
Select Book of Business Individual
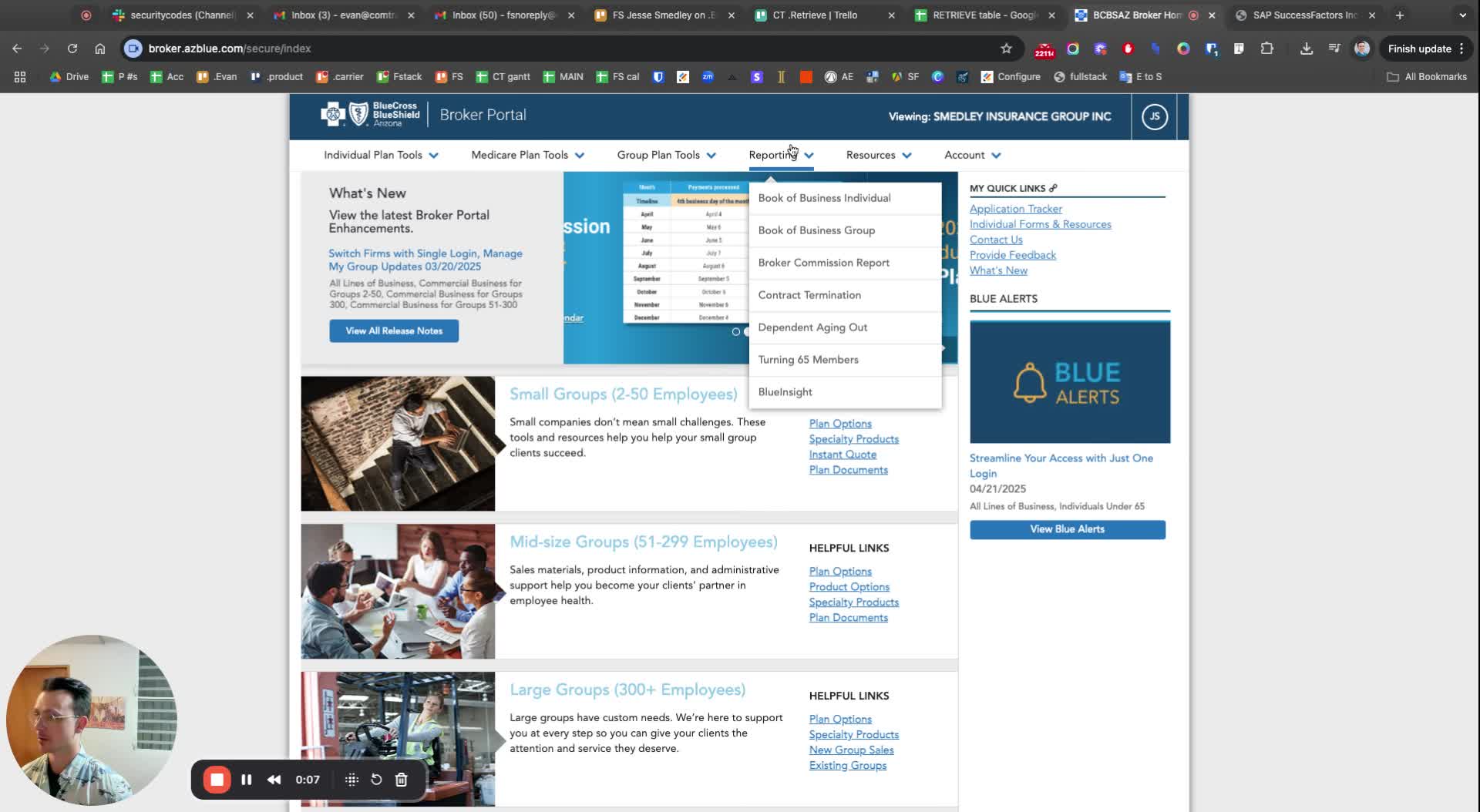pos(845,198)
